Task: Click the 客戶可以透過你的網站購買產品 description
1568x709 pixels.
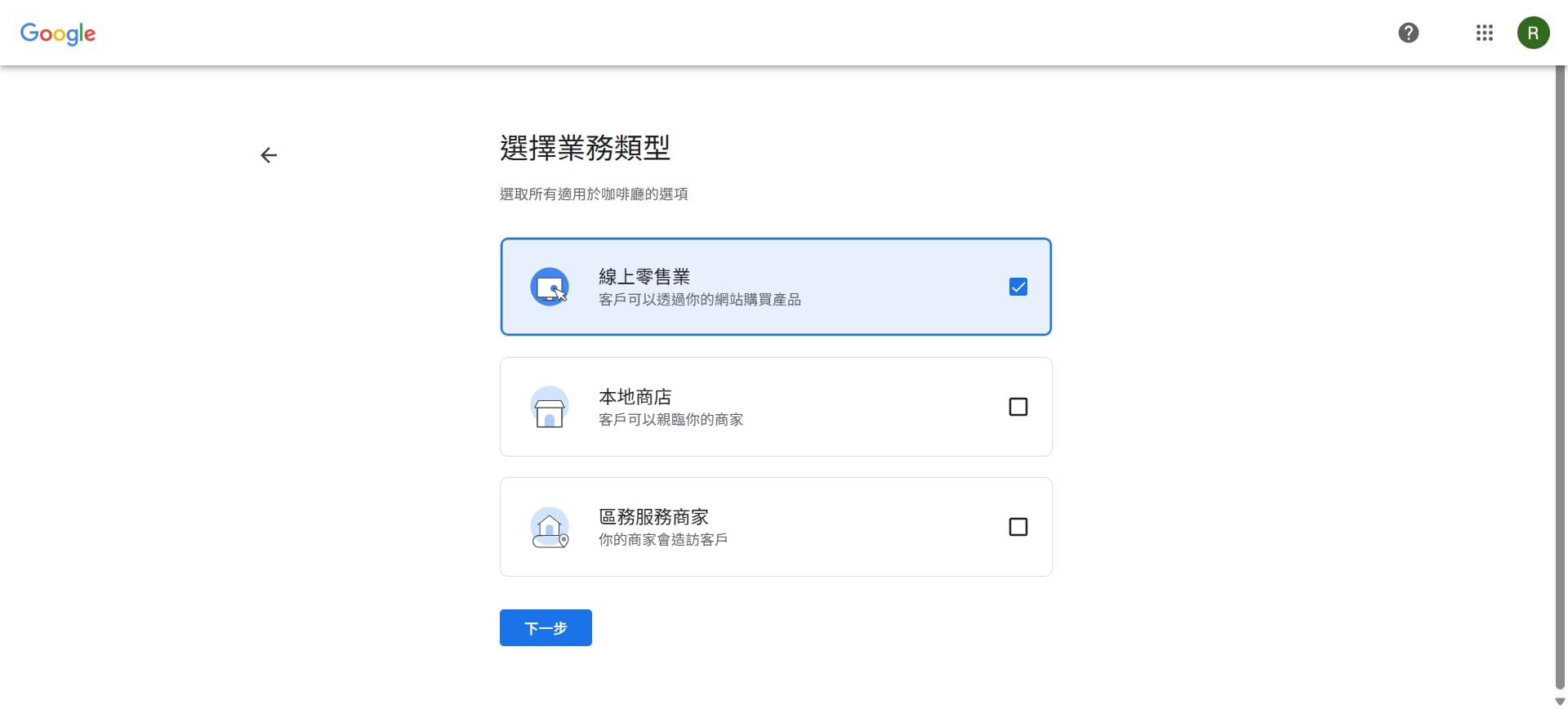Action: 699,300
